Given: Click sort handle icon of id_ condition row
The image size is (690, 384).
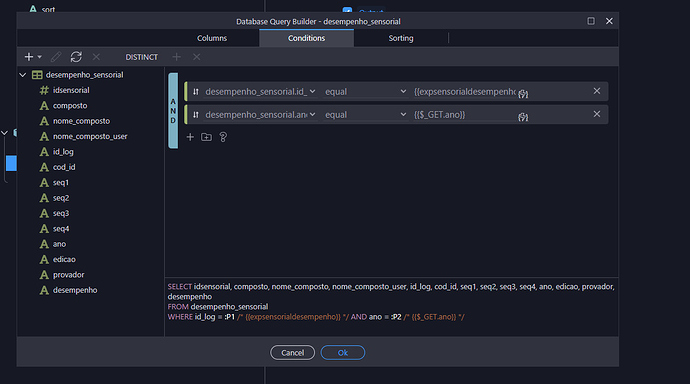Looking at the screenshot, I should pyautogui.click(x=196, y=91).
